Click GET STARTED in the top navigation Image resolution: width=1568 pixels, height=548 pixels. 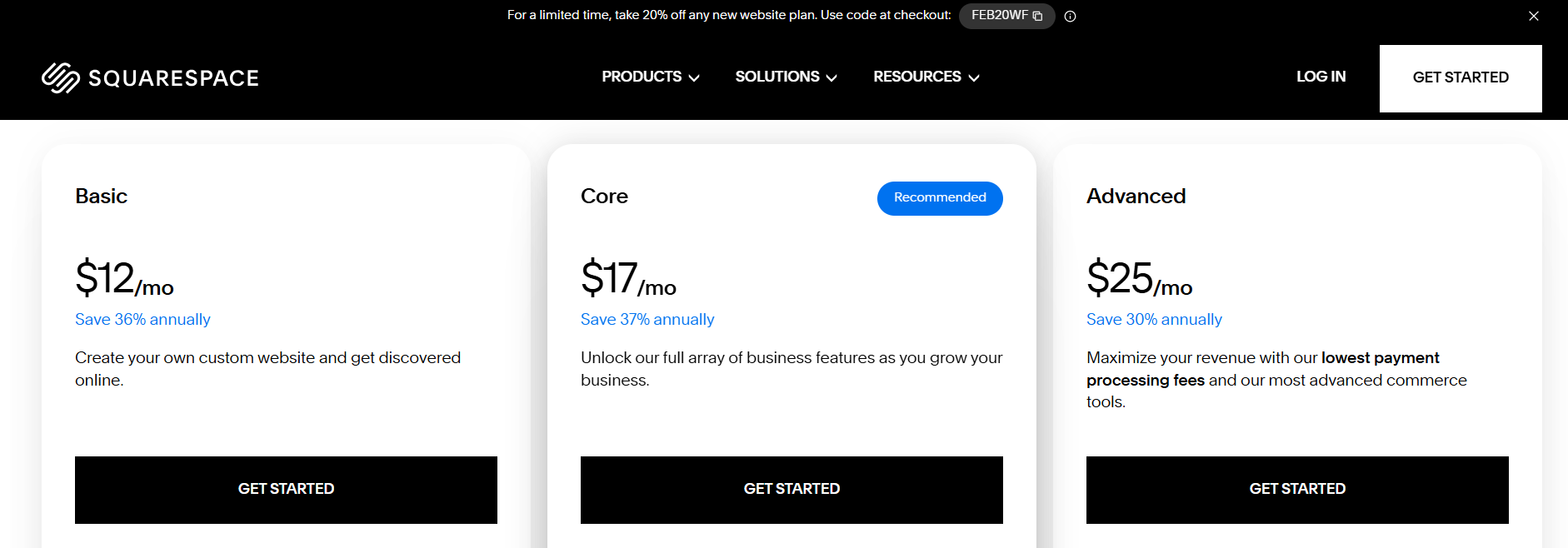(1460, 77)
